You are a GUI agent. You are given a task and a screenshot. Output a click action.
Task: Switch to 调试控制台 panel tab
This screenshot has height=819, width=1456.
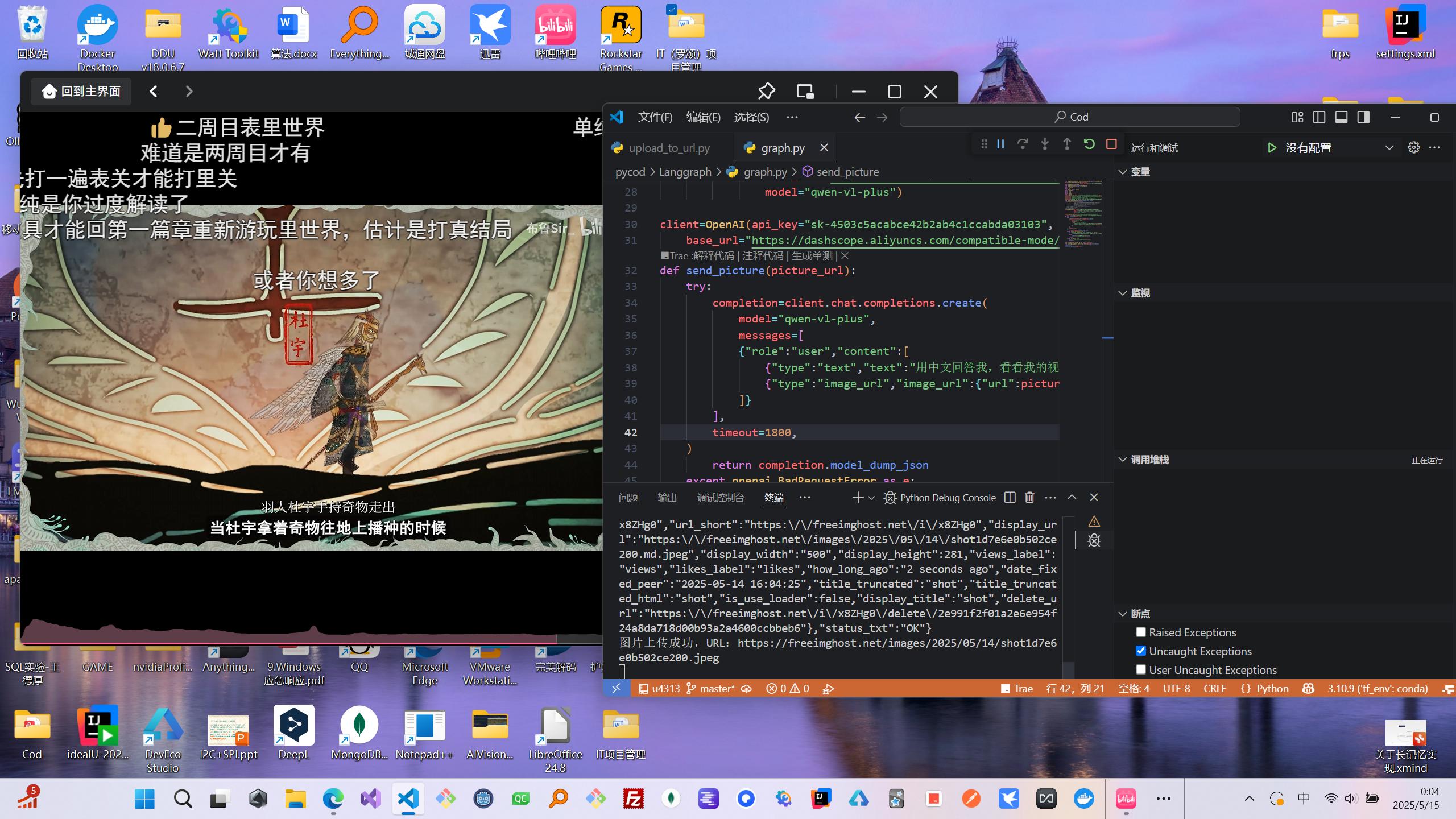point(721,498)
